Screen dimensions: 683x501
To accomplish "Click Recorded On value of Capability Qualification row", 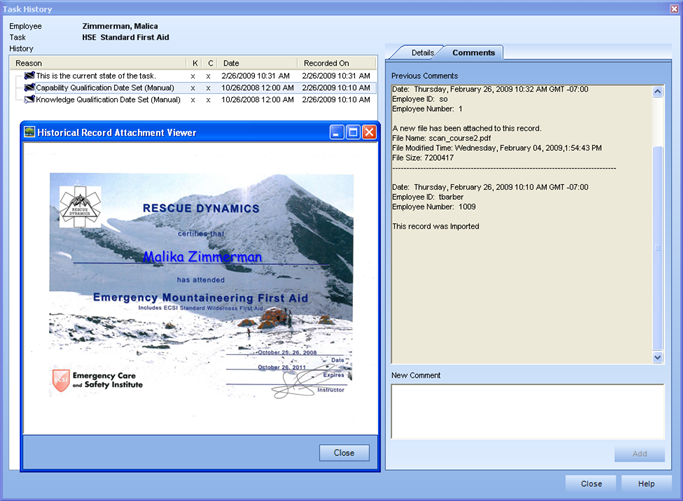I will tap(336, 88).
